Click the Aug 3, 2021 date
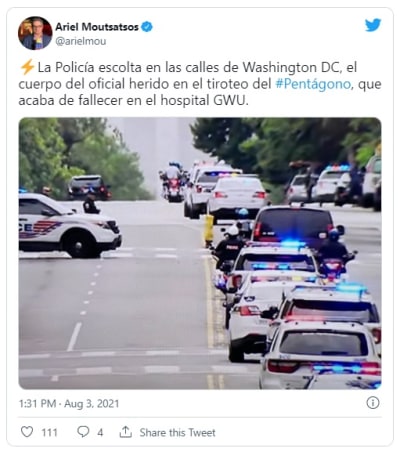This screenshot has height=452, width=400. [x=91, y=404]
